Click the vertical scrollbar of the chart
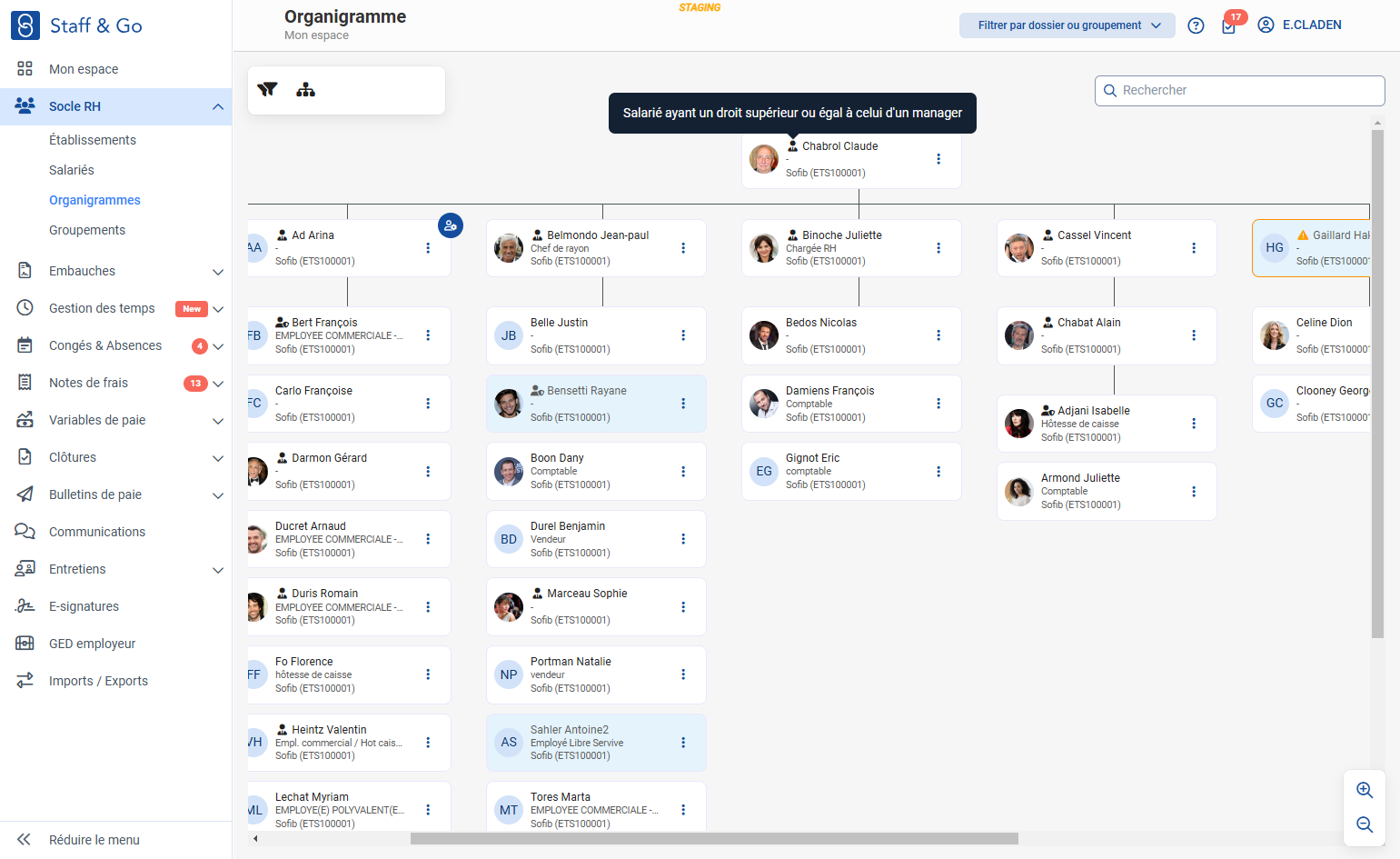Image resolution: width=1400 pixels, height=859 pixels. tap(1377, 384)
